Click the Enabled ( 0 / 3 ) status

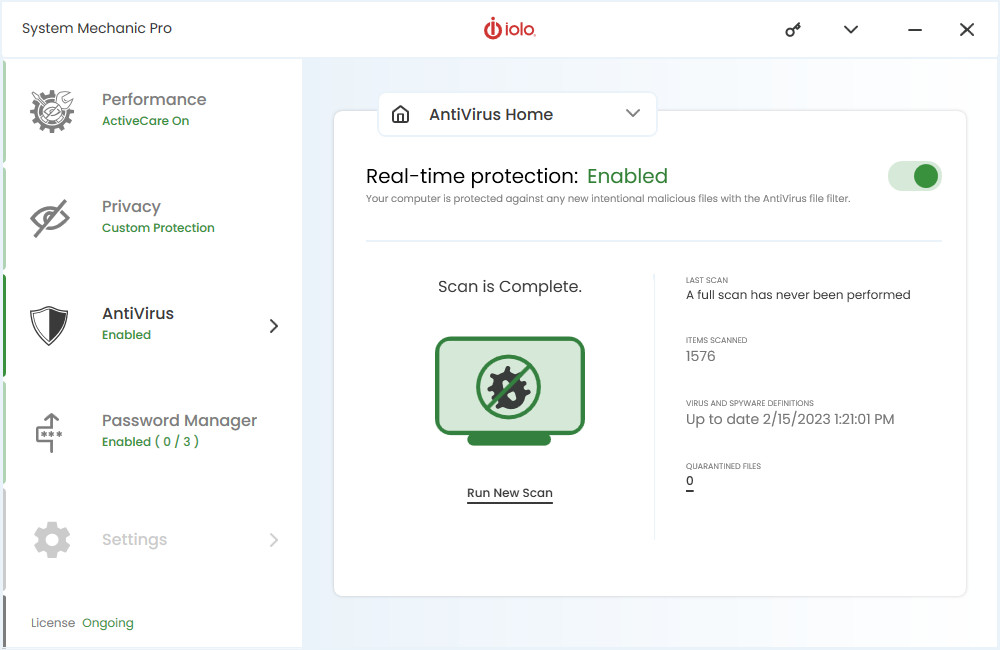coord(151,441)
